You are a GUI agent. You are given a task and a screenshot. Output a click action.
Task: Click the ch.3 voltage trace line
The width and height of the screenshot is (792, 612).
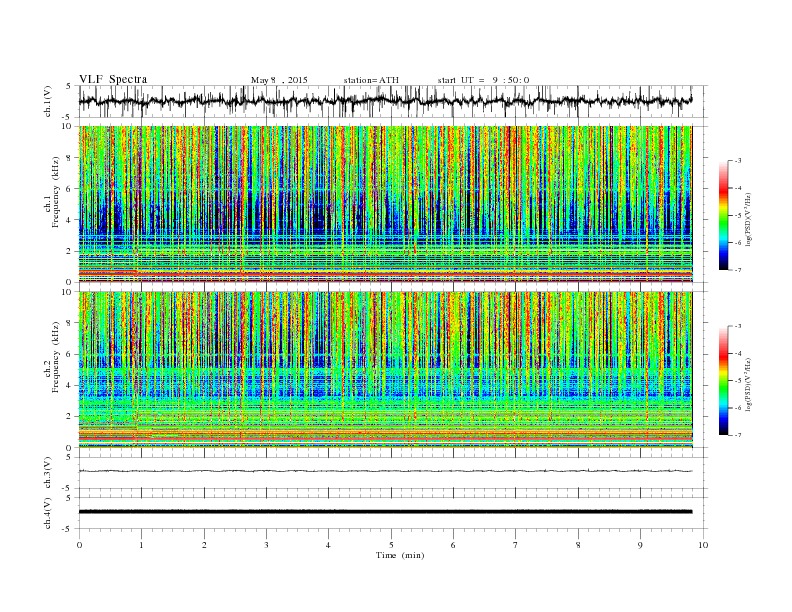coord(385,471)
